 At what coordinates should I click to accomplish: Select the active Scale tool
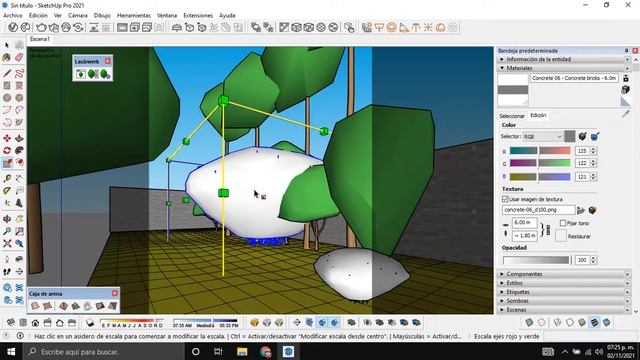(x=7, y=163)
